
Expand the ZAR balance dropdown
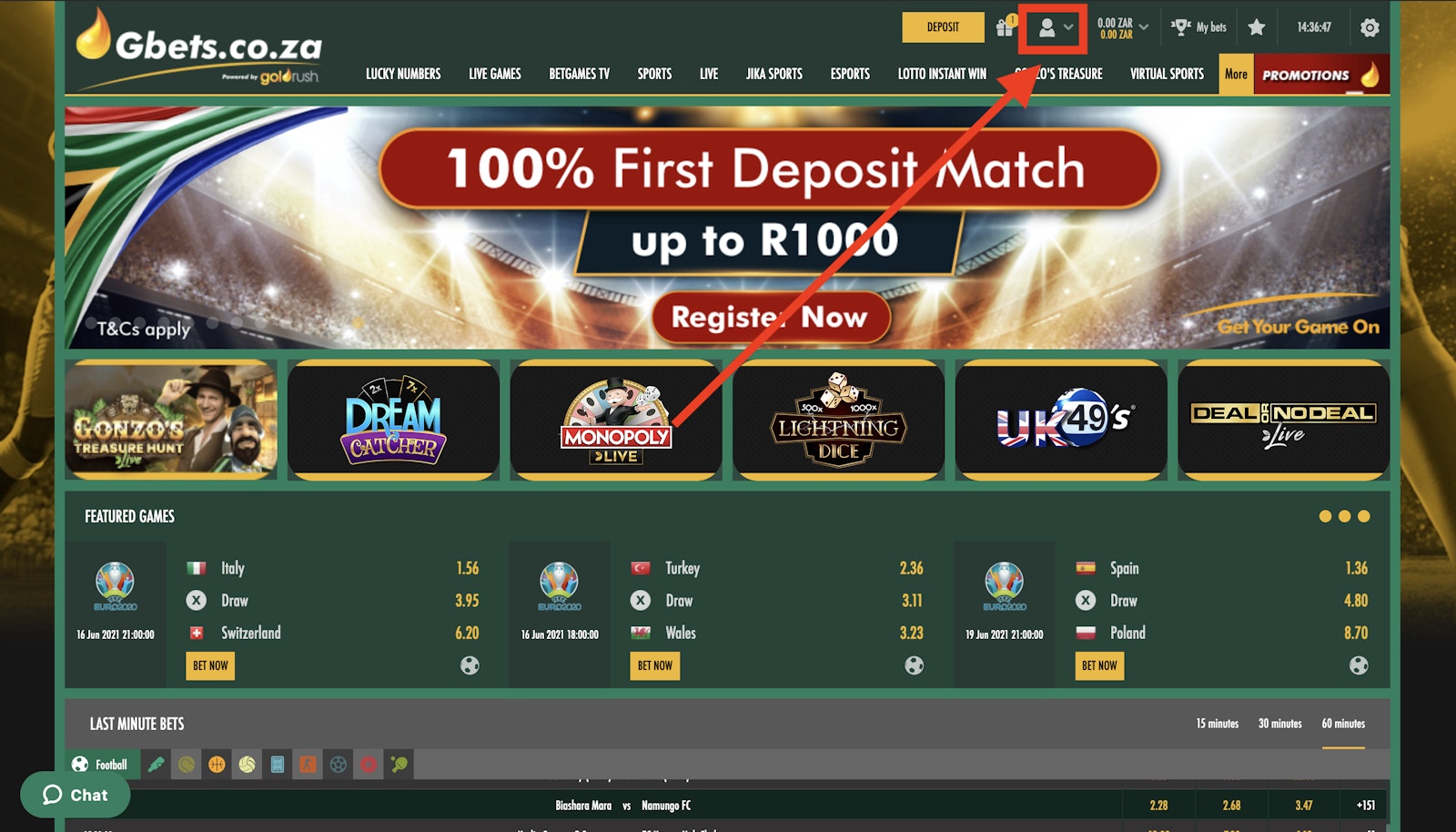[1122, 28]
